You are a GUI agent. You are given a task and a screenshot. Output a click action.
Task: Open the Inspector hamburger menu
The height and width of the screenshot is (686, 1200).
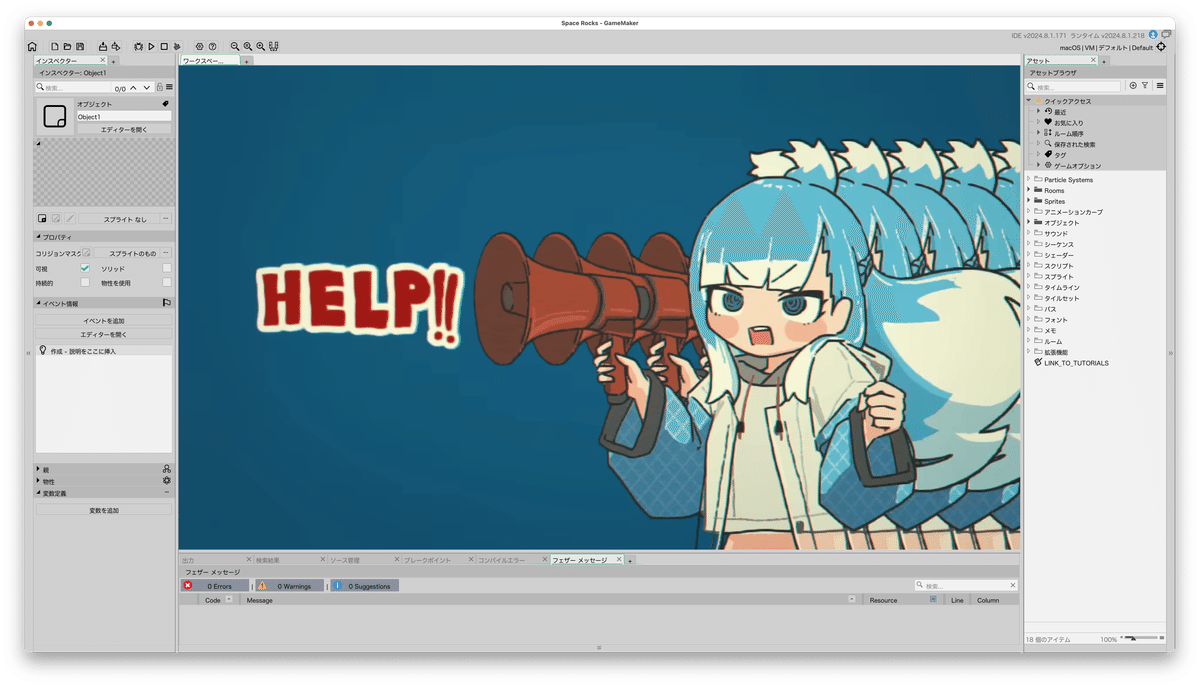(x=169, y=87)
